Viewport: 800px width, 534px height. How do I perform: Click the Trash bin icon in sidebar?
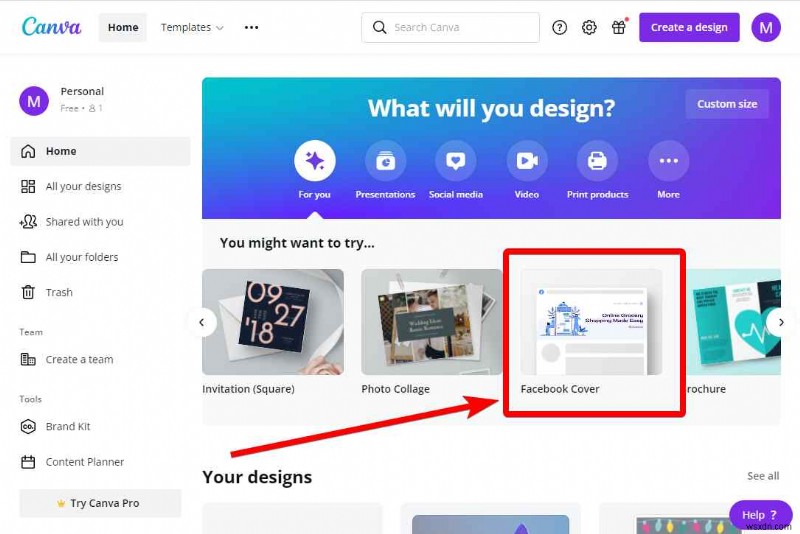(x=28, y=292)
